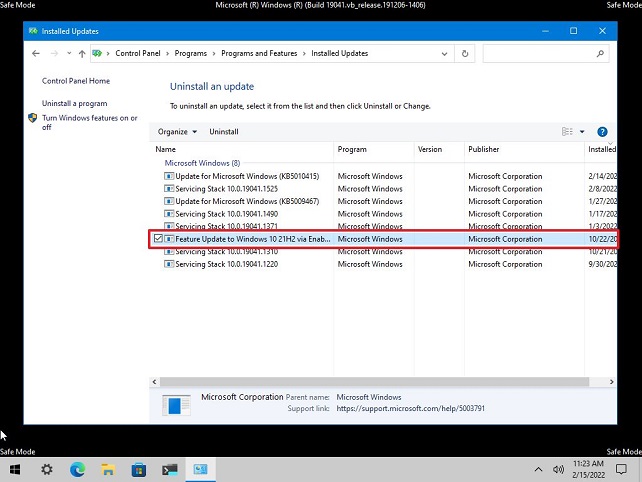The height and width of the screenshot is (482, 642).
Task: Click the horizontal scrollbar thumb
Action: (x=374, y=382)
